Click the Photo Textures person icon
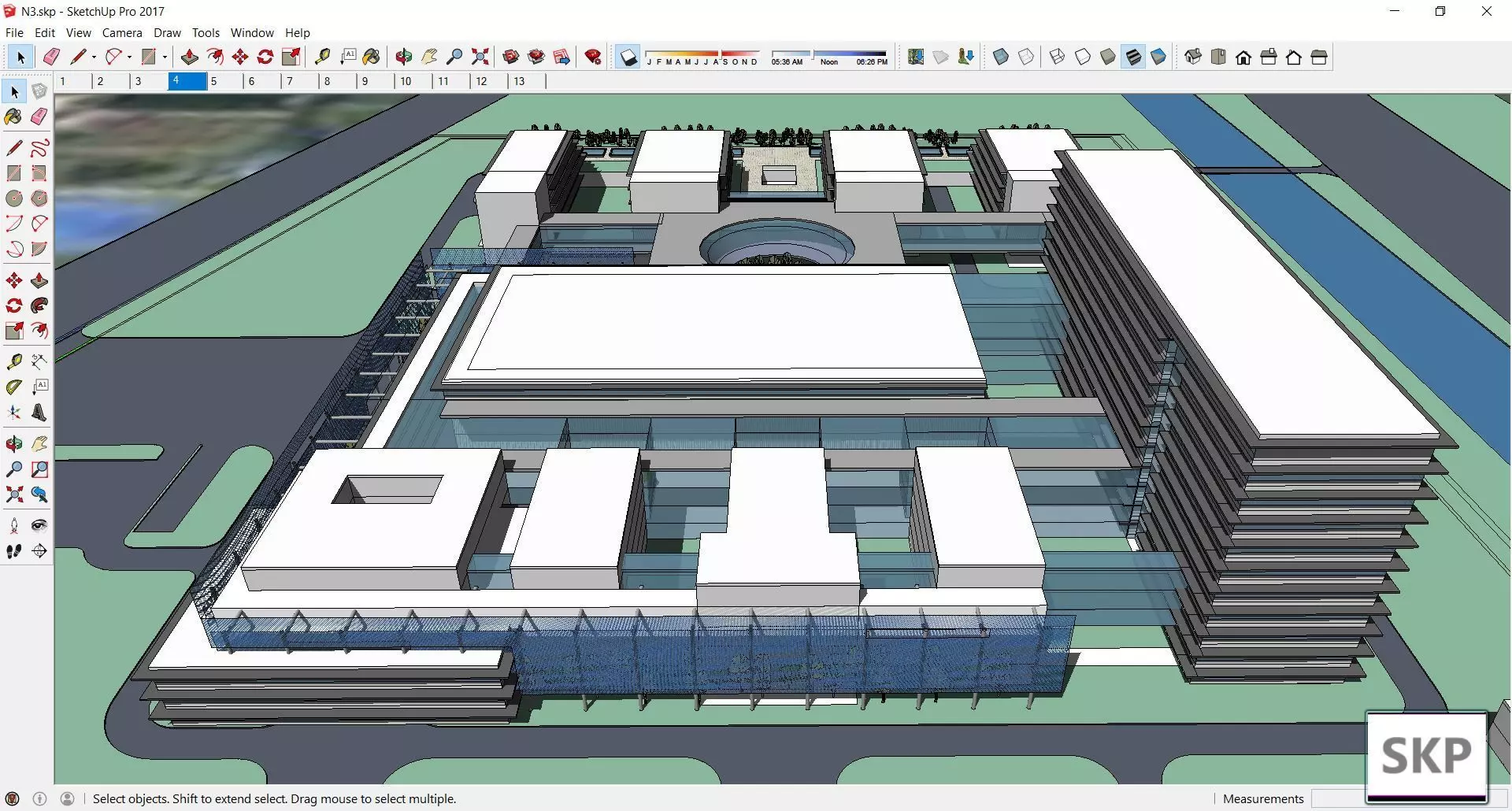 [x=966, y=57]
